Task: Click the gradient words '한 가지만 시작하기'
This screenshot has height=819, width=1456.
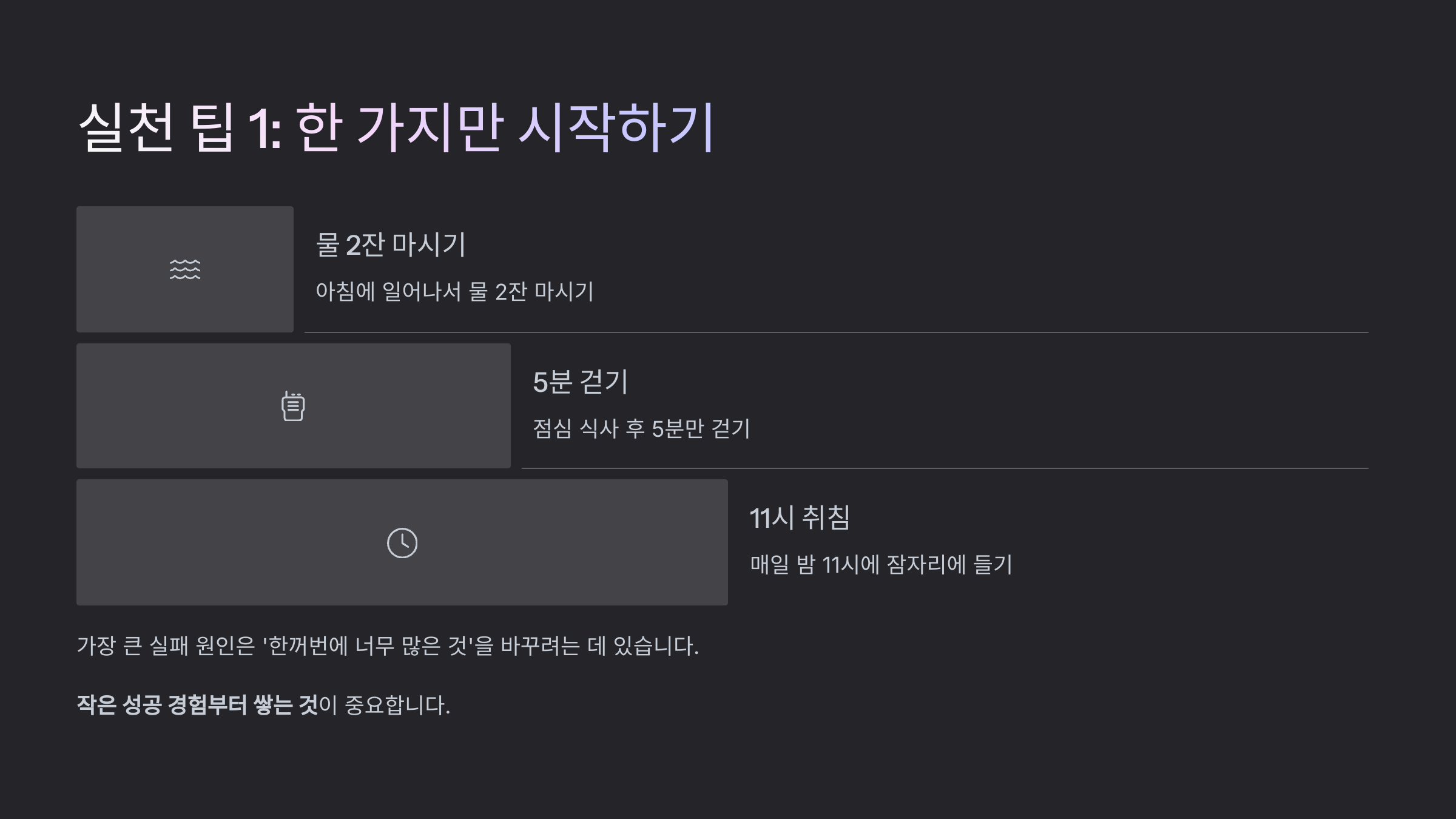Action: pos(505,127)
